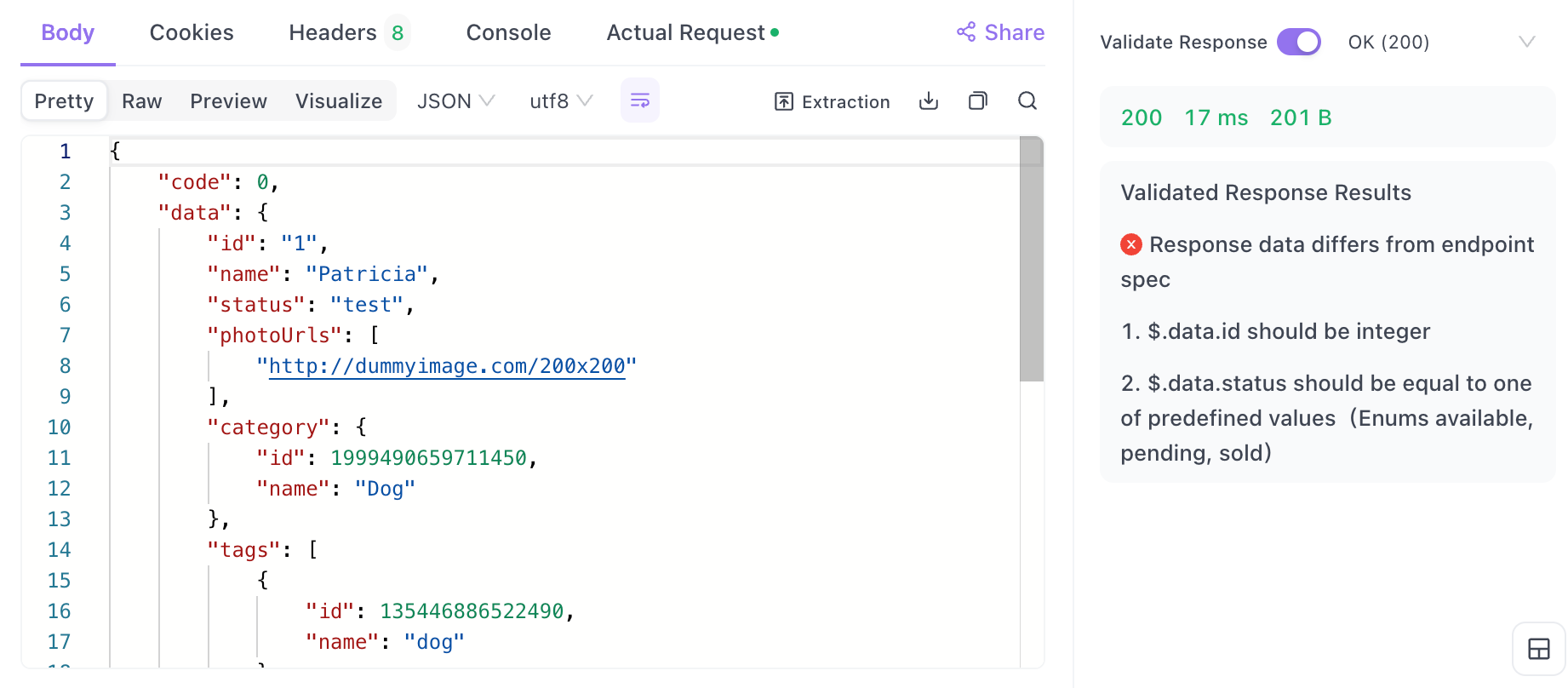Click '$.data.id should be integer' error
Viewport: 1568px width, 688px height.
point(1275,331)
